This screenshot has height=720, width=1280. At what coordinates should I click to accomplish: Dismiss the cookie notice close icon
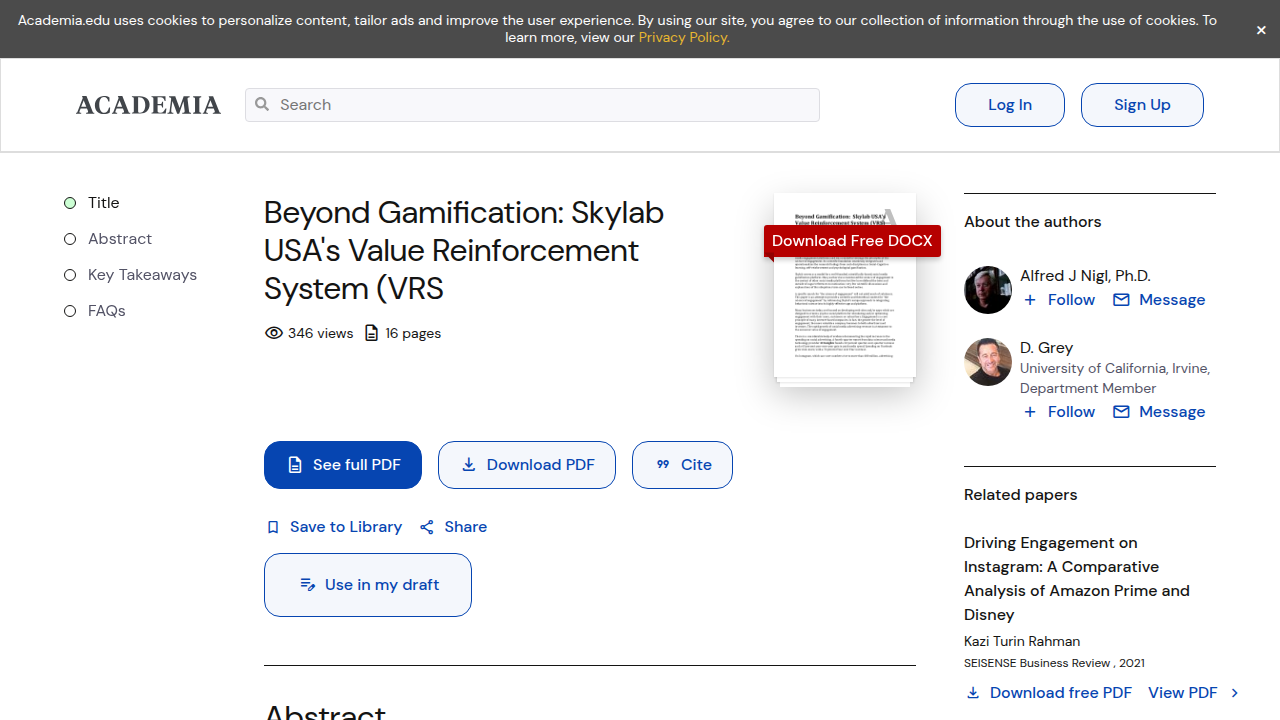coord(1261,30)
